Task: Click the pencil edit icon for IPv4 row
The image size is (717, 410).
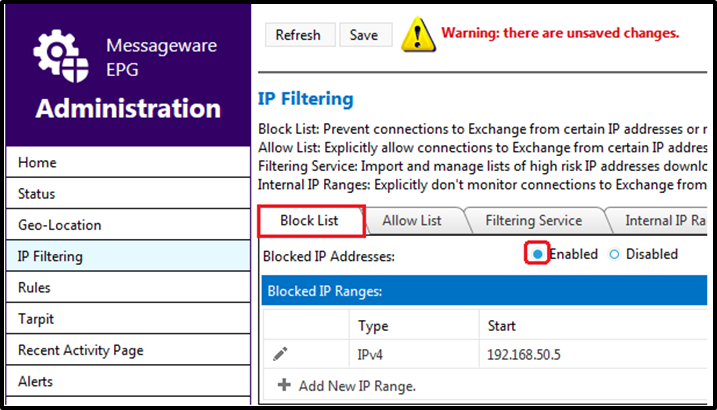Action: coord(280,354)
